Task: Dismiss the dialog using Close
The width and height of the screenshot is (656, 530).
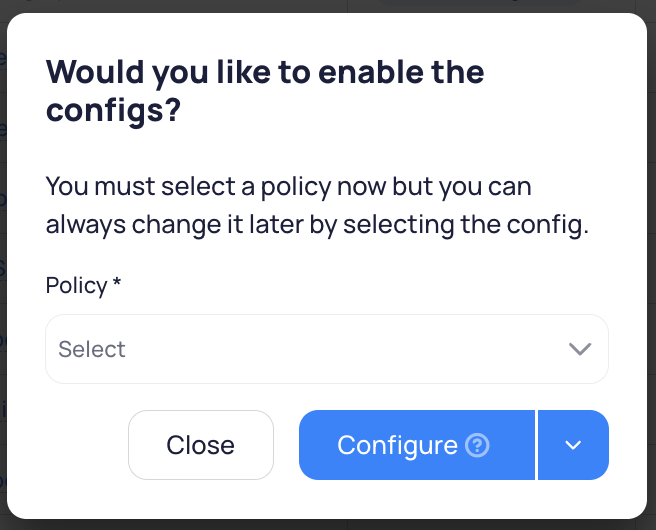Action: click(x=201, y=445)
